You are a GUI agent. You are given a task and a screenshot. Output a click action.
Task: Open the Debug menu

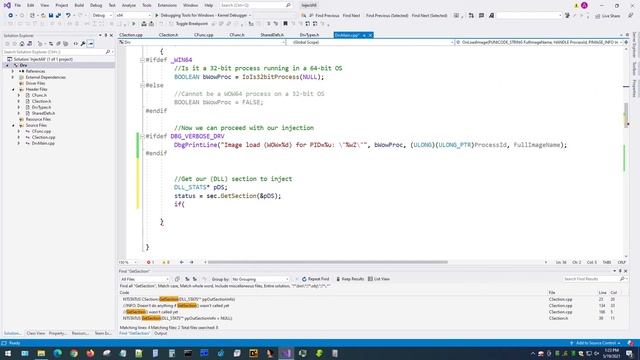96,5
